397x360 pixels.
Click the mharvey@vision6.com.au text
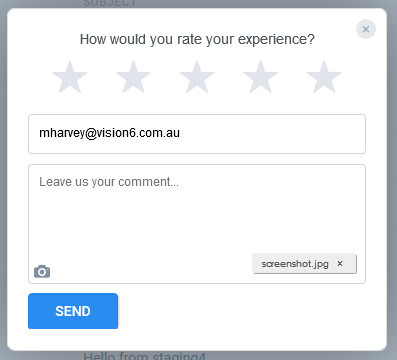click(110, 133)
